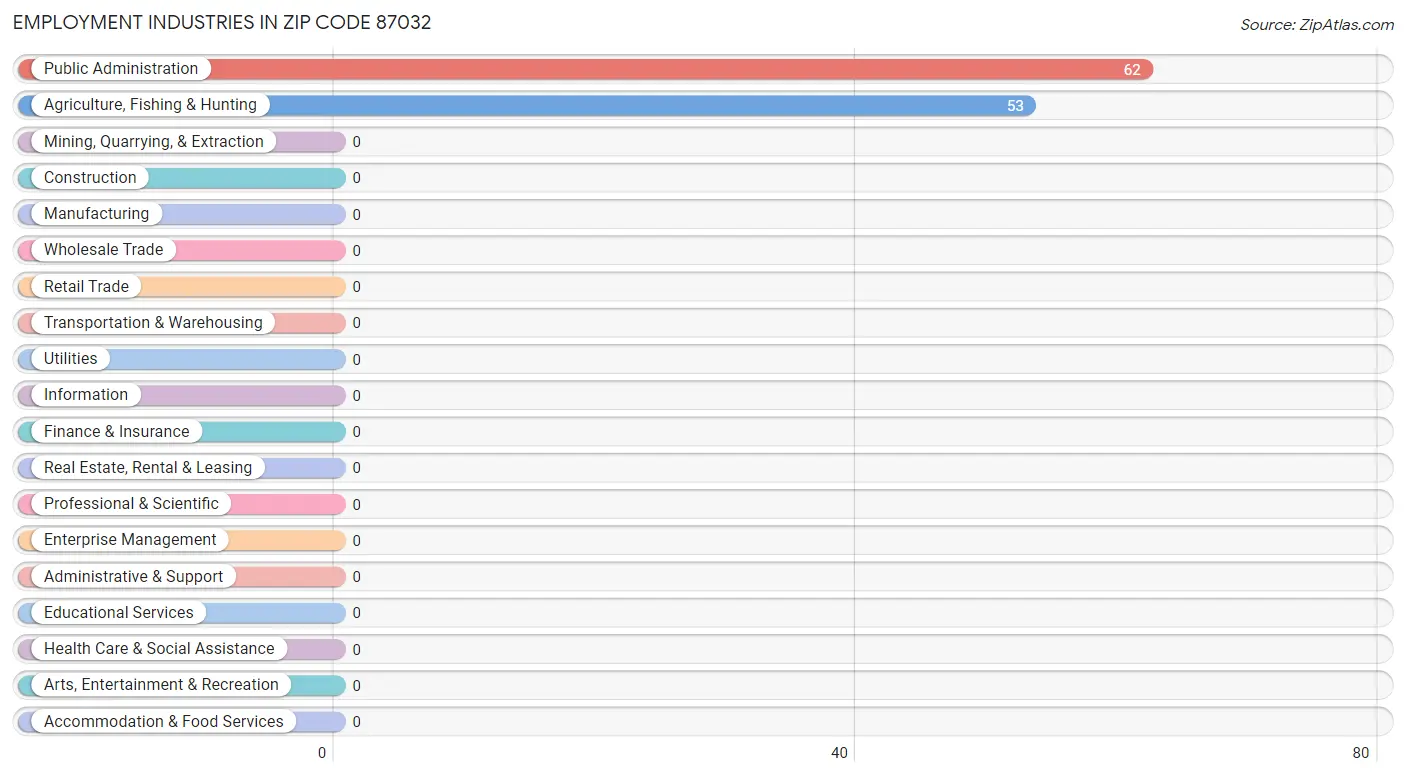
Task: Click the value 62 on the red bar
Action: click(1132, 70)
